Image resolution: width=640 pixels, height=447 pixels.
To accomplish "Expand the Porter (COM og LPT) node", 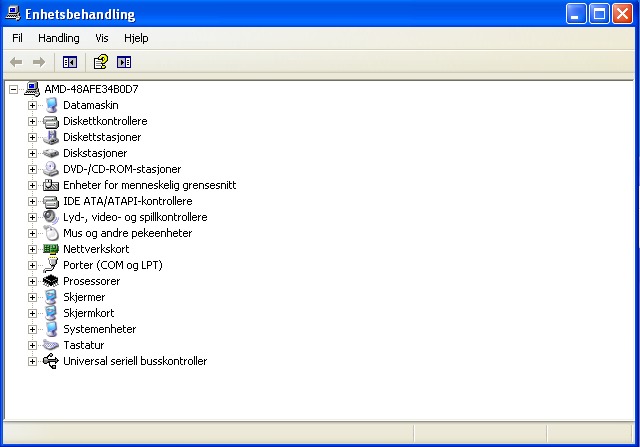I will click(32, 265).
